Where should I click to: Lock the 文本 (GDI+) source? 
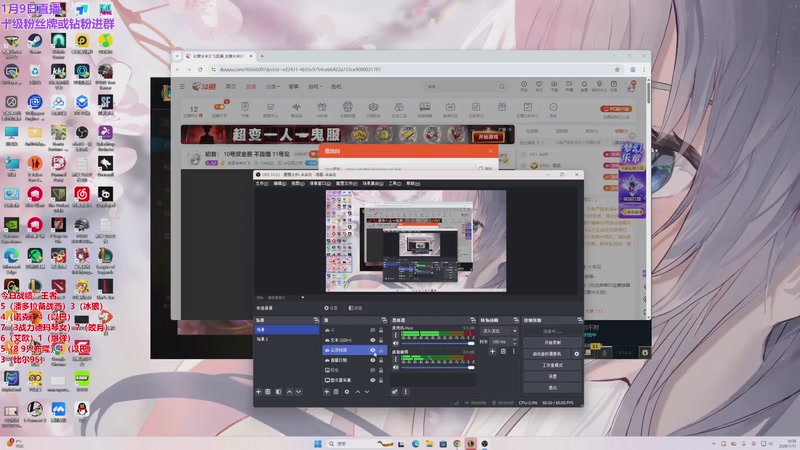click(381, 340)
